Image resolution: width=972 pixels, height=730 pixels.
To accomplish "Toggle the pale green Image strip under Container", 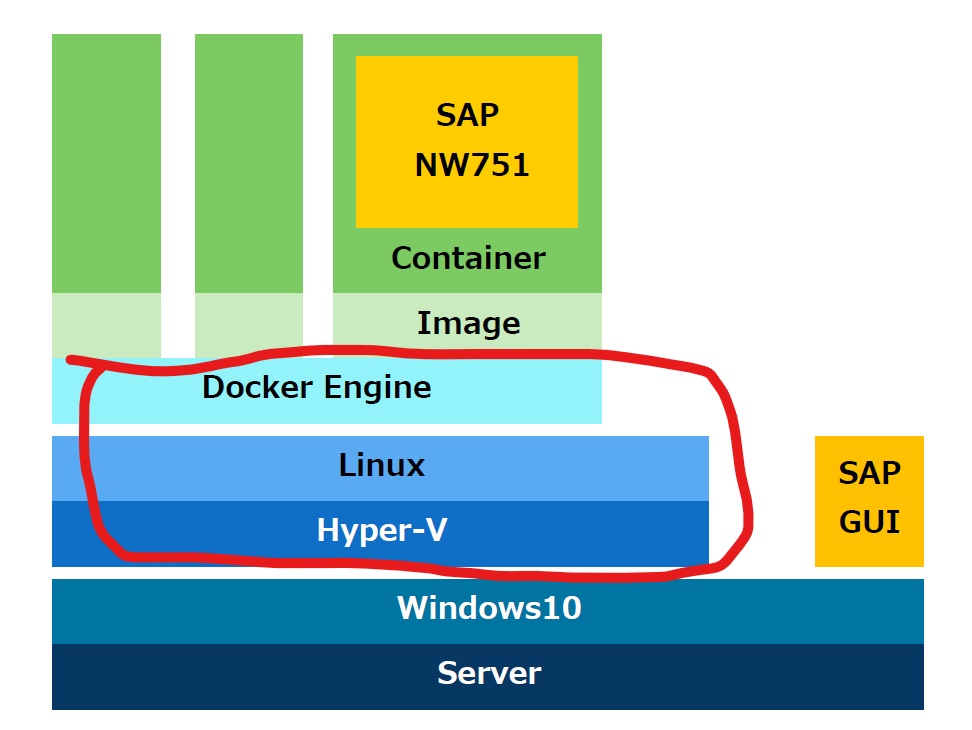I will coord(467,322).
